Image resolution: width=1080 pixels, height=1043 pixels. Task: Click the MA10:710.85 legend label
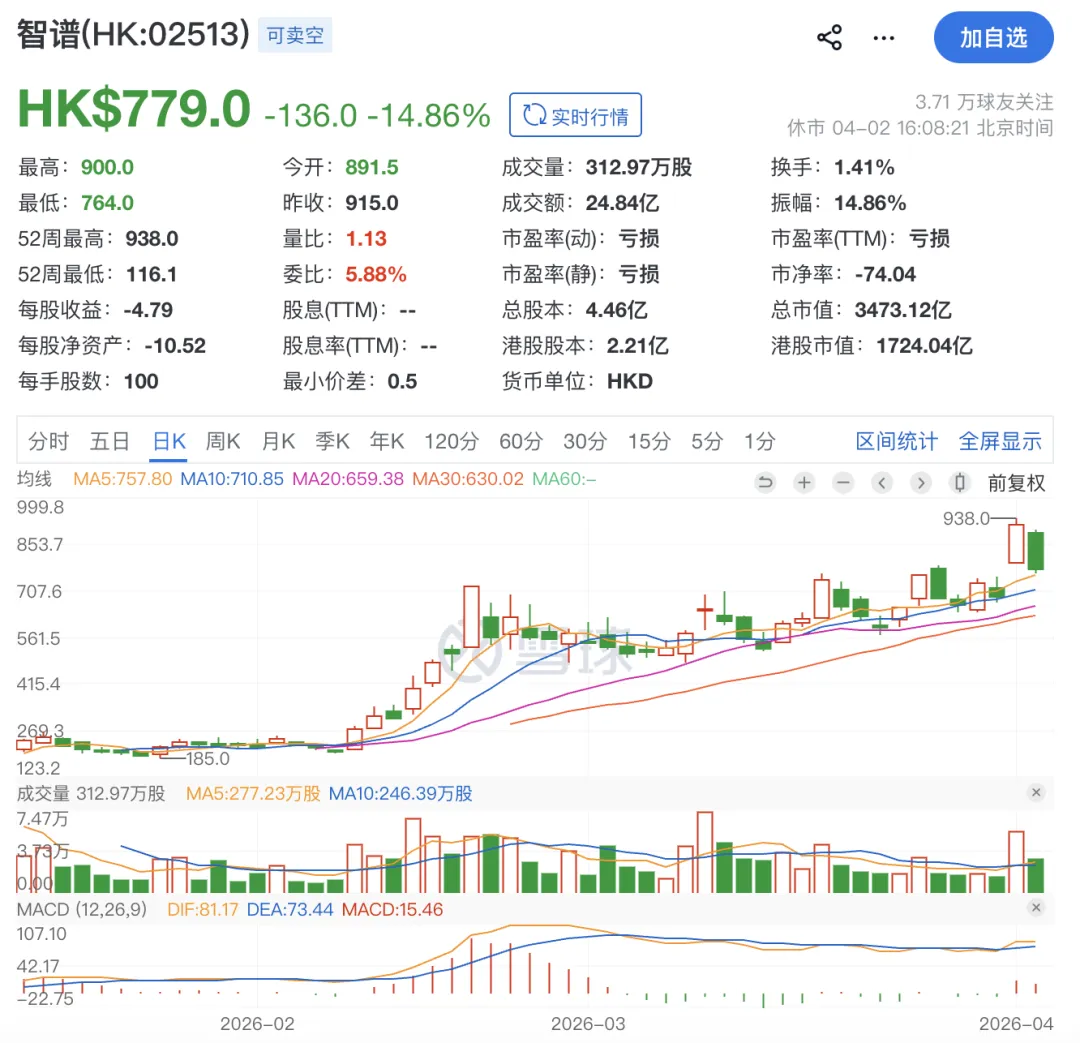tap(232, 479)
